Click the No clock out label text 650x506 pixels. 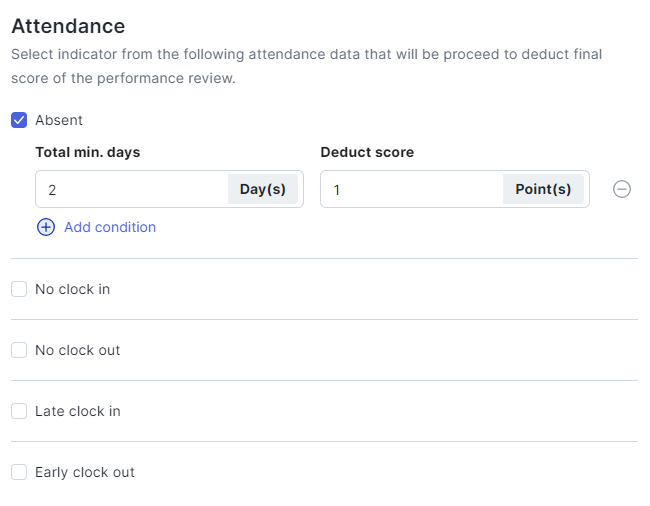(x=77, y=350)
